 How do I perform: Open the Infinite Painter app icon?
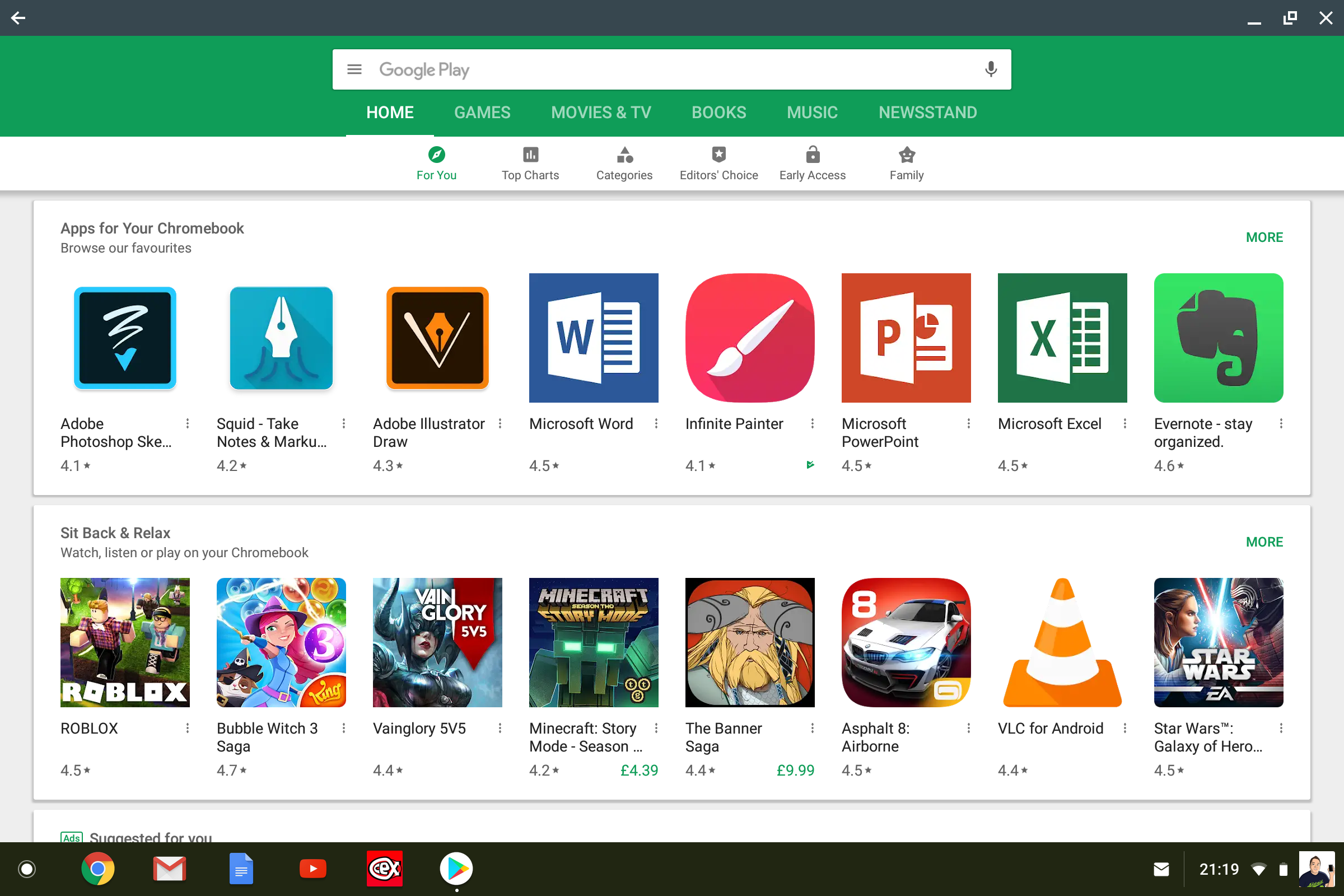point(750,338)
